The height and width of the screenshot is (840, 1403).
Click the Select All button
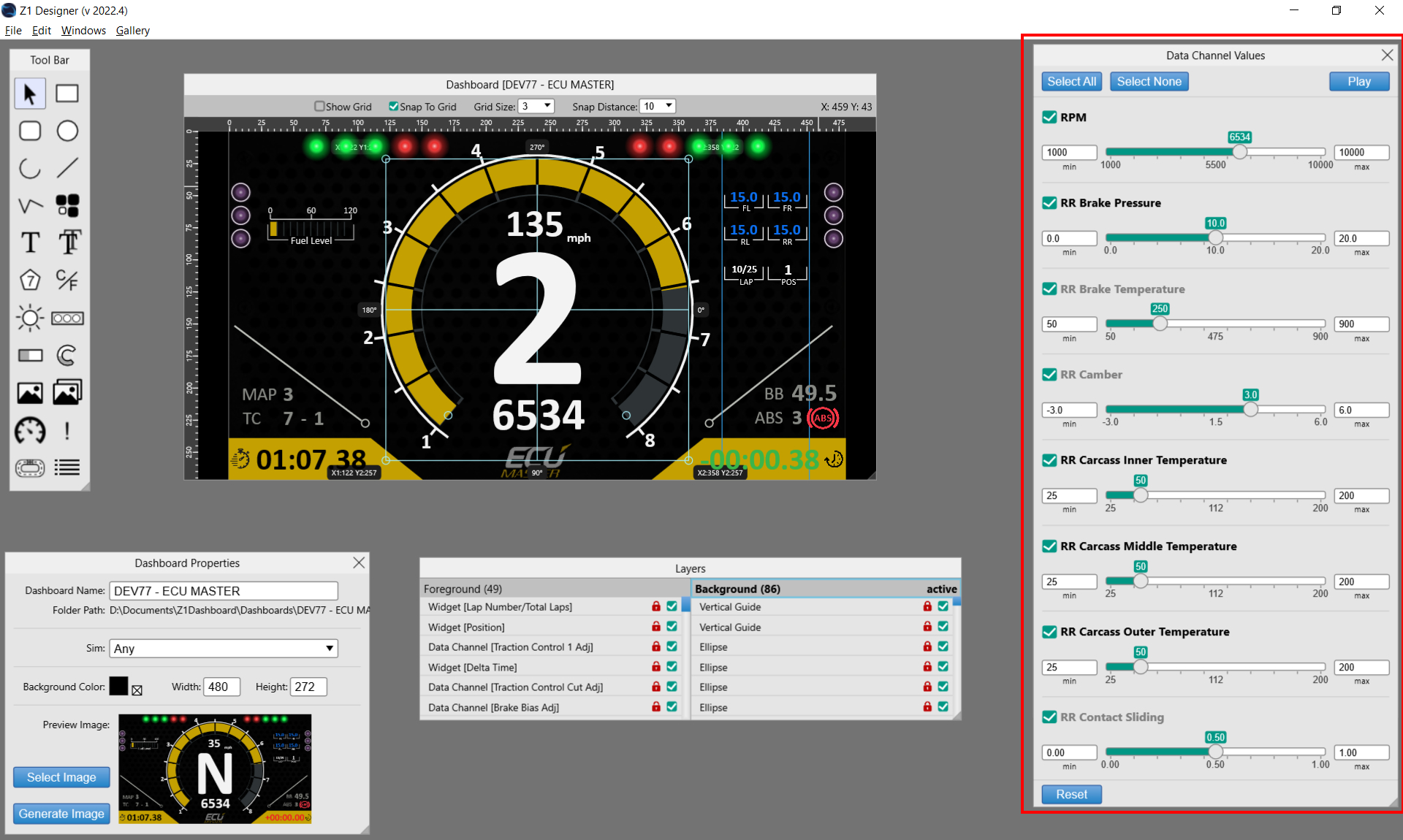click(1071, 81)
